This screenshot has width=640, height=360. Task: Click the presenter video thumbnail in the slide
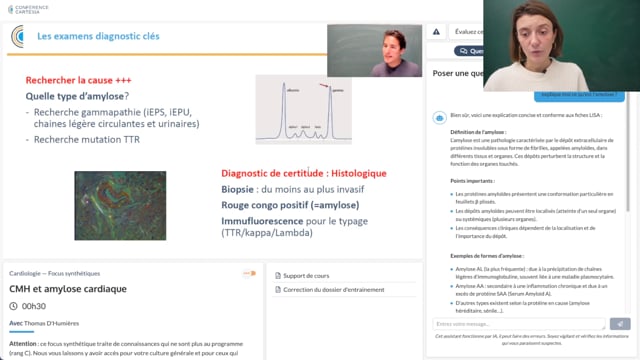[374, 51]
